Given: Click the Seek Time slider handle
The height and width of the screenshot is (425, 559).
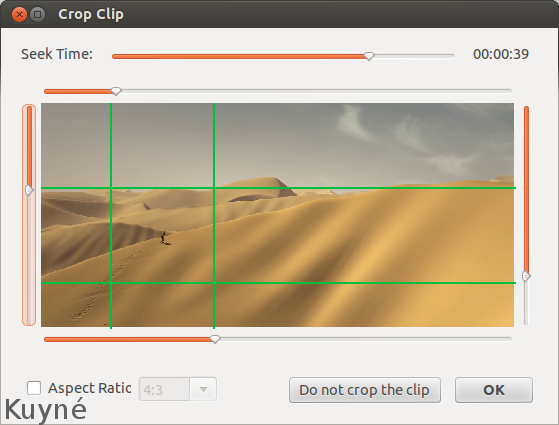Looking at the screenshot, I should tap(369, 56).
